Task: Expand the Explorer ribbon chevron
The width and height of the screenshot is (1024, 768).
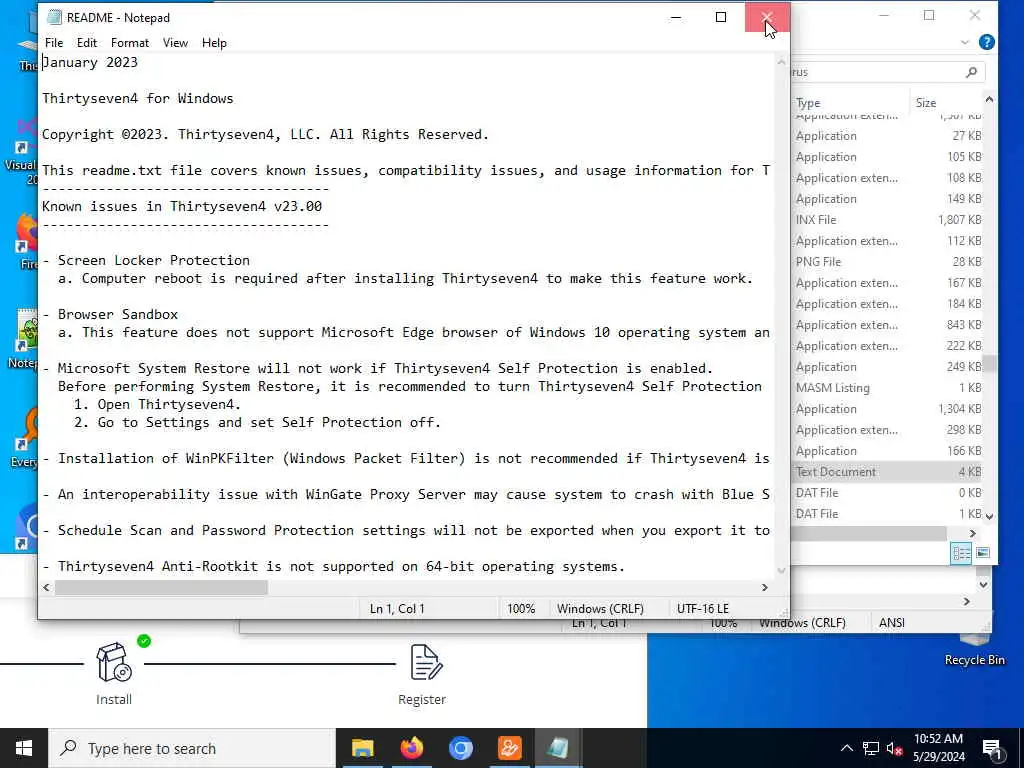Action: [x=965, y=42]
